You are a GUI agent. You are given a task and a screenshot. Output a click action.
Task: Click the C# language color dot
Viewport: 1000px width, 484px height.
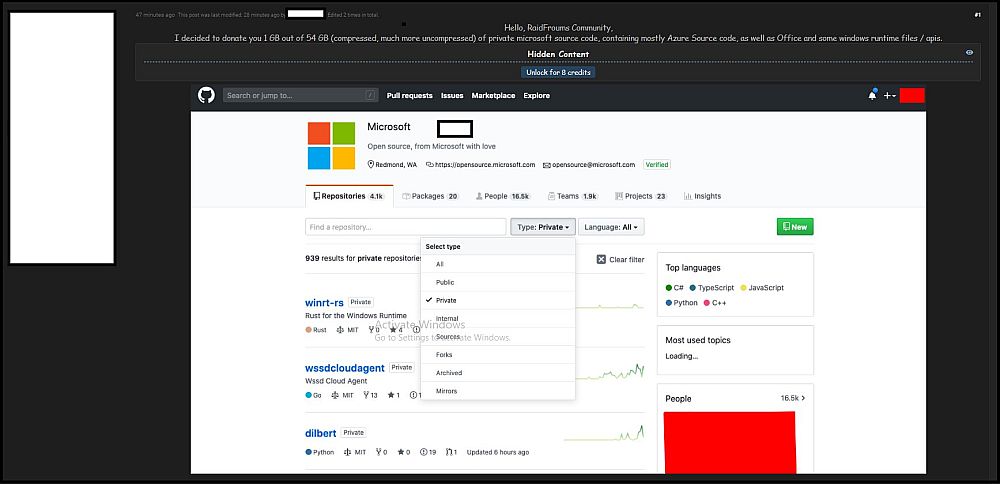(669, 288)
